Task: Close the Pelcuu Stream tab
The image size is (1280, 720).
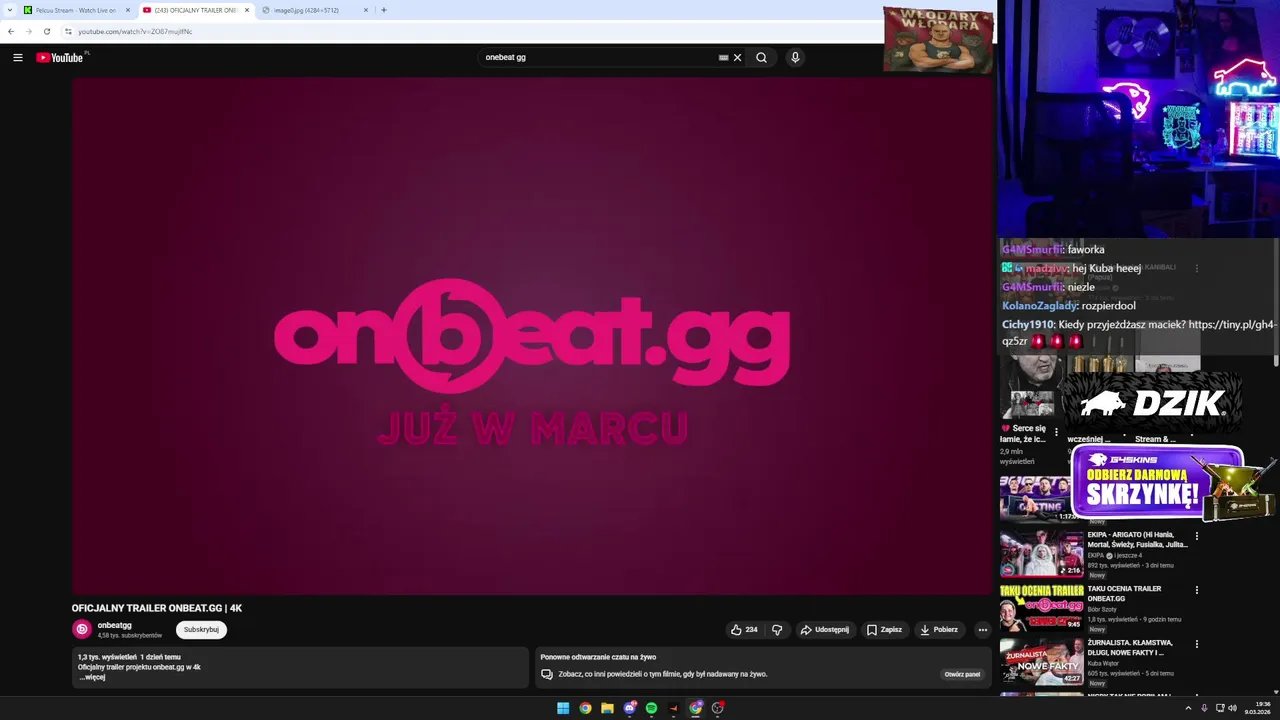Action: [x=127, y=10]
